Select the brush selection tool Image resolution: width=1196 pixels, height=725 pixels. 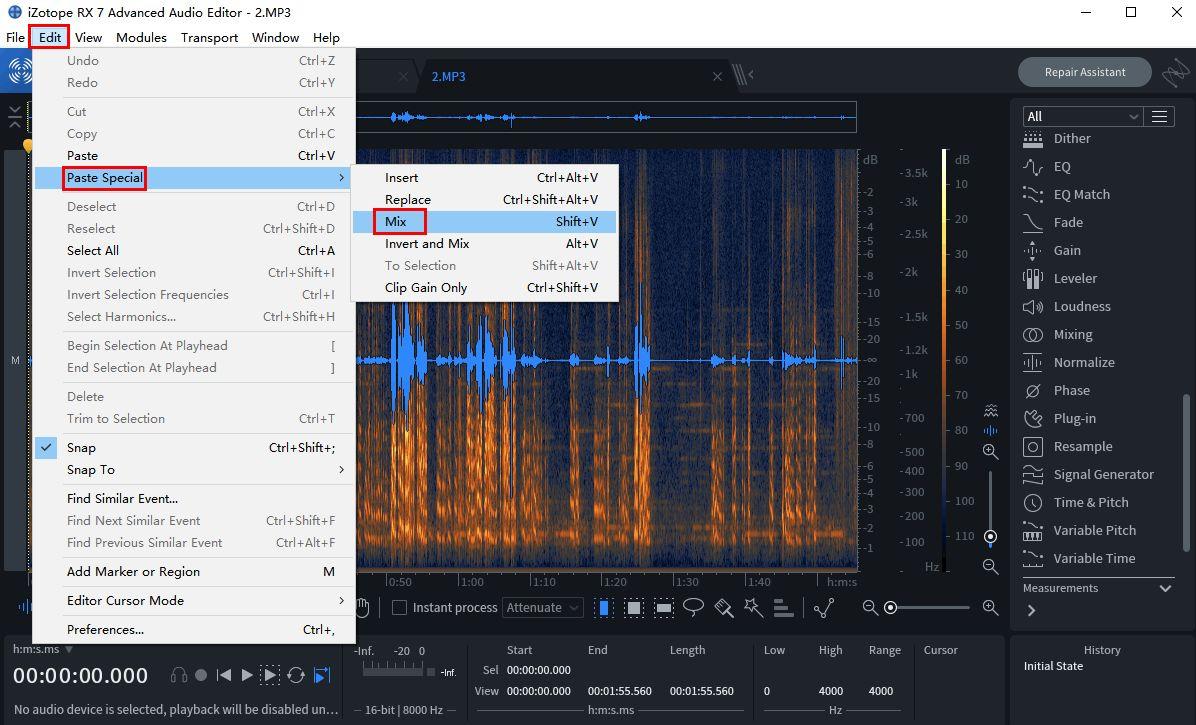724,608
